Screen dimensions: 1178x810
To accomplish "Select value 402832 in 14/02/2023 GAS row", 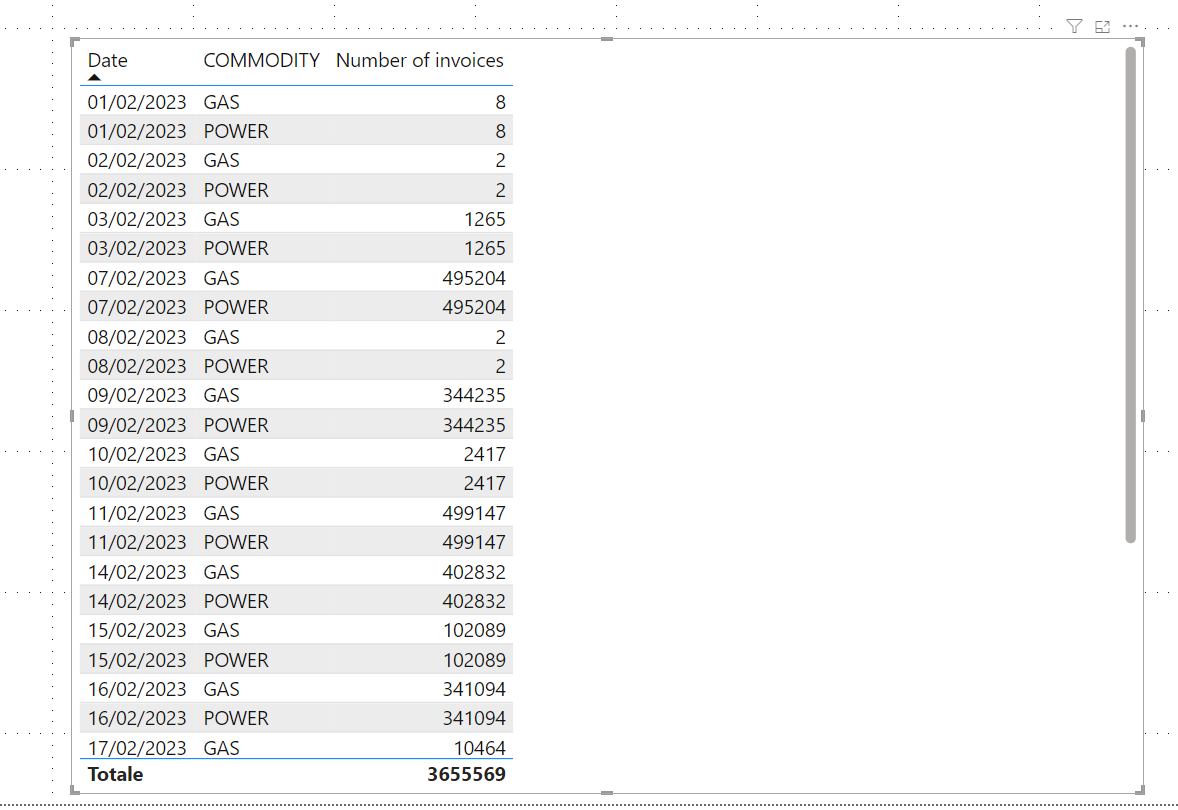I will tap(474, 573).
